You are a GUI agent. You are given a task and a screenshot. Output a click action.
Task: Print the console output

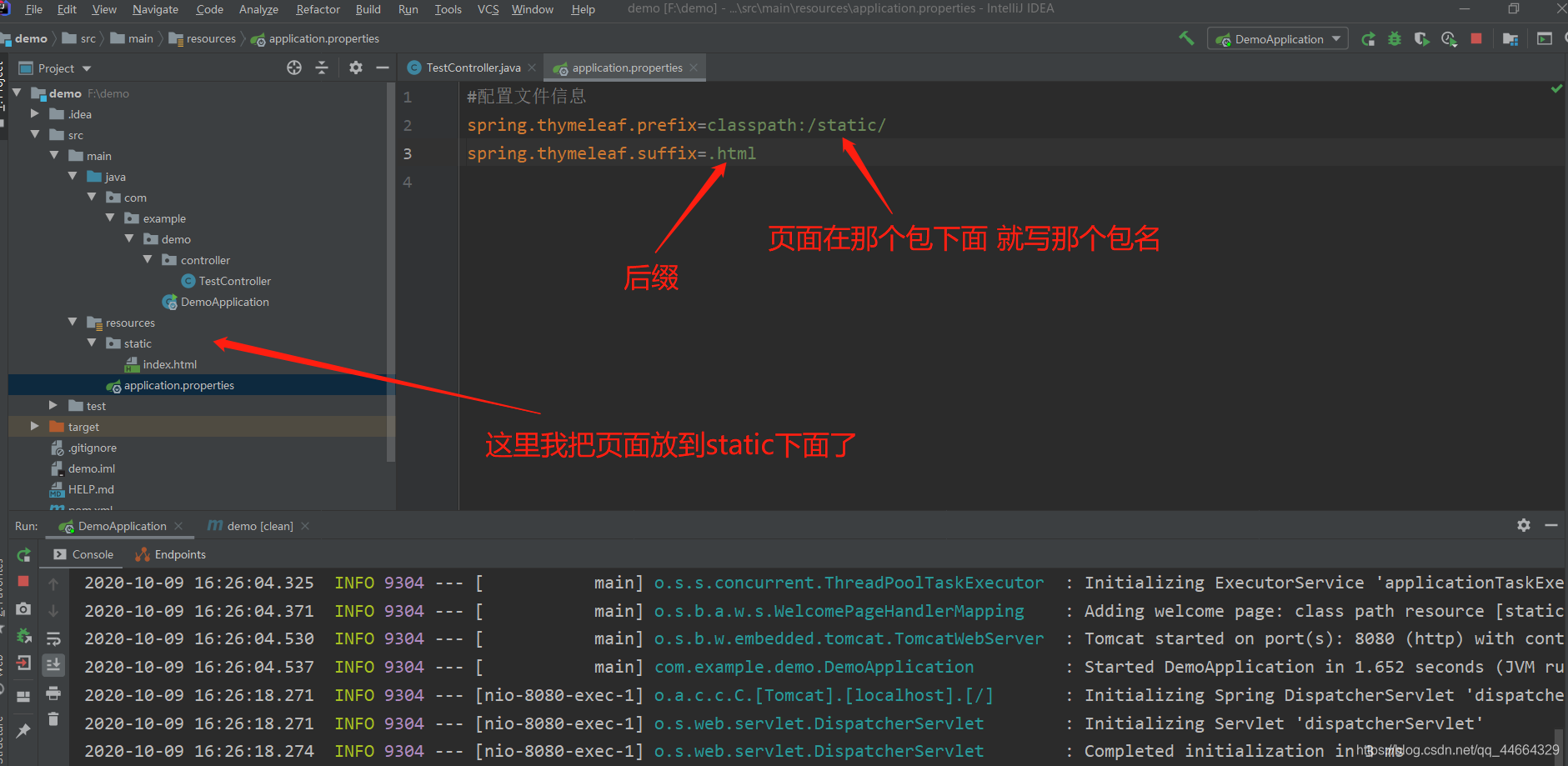point(53,693)
